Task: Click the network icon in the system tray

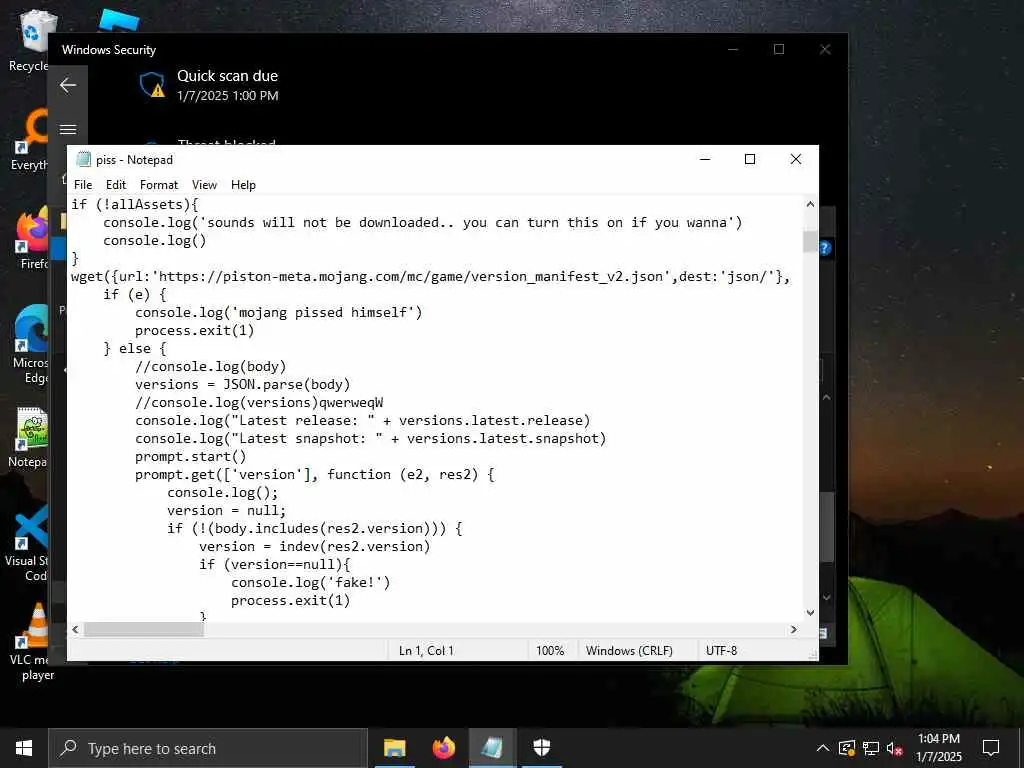Action: pos(871,748)
